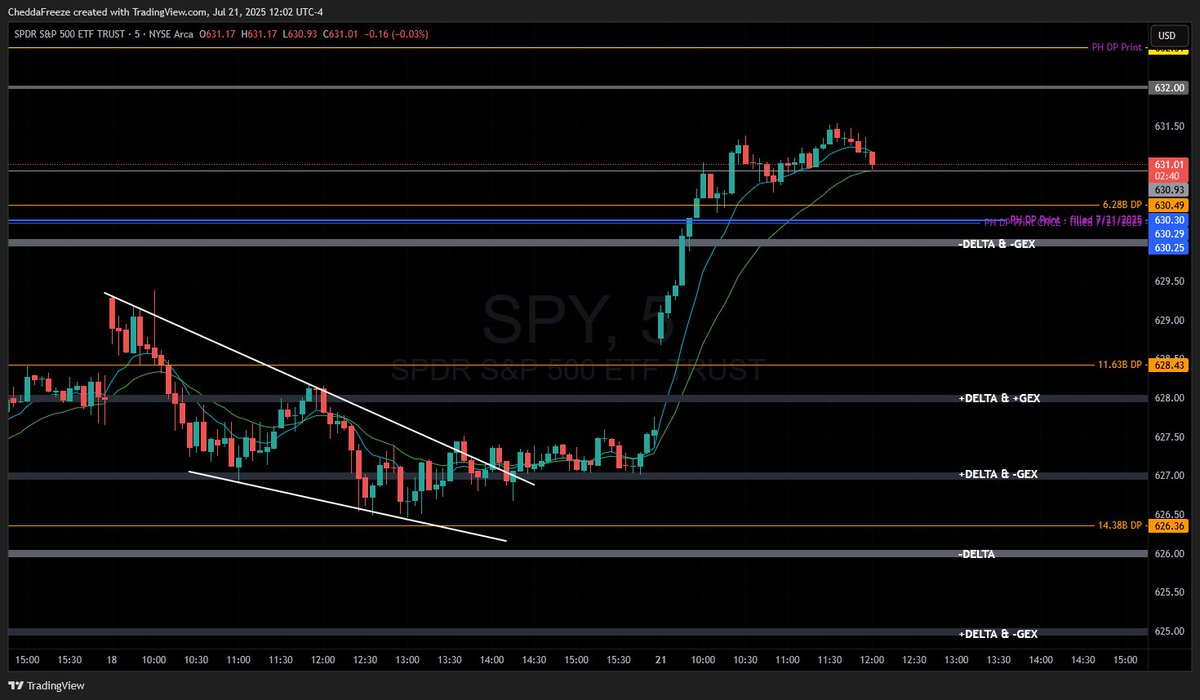
Task: Click +DELTA & -GEX label at 625.00
Action: [x=998, y=634]
